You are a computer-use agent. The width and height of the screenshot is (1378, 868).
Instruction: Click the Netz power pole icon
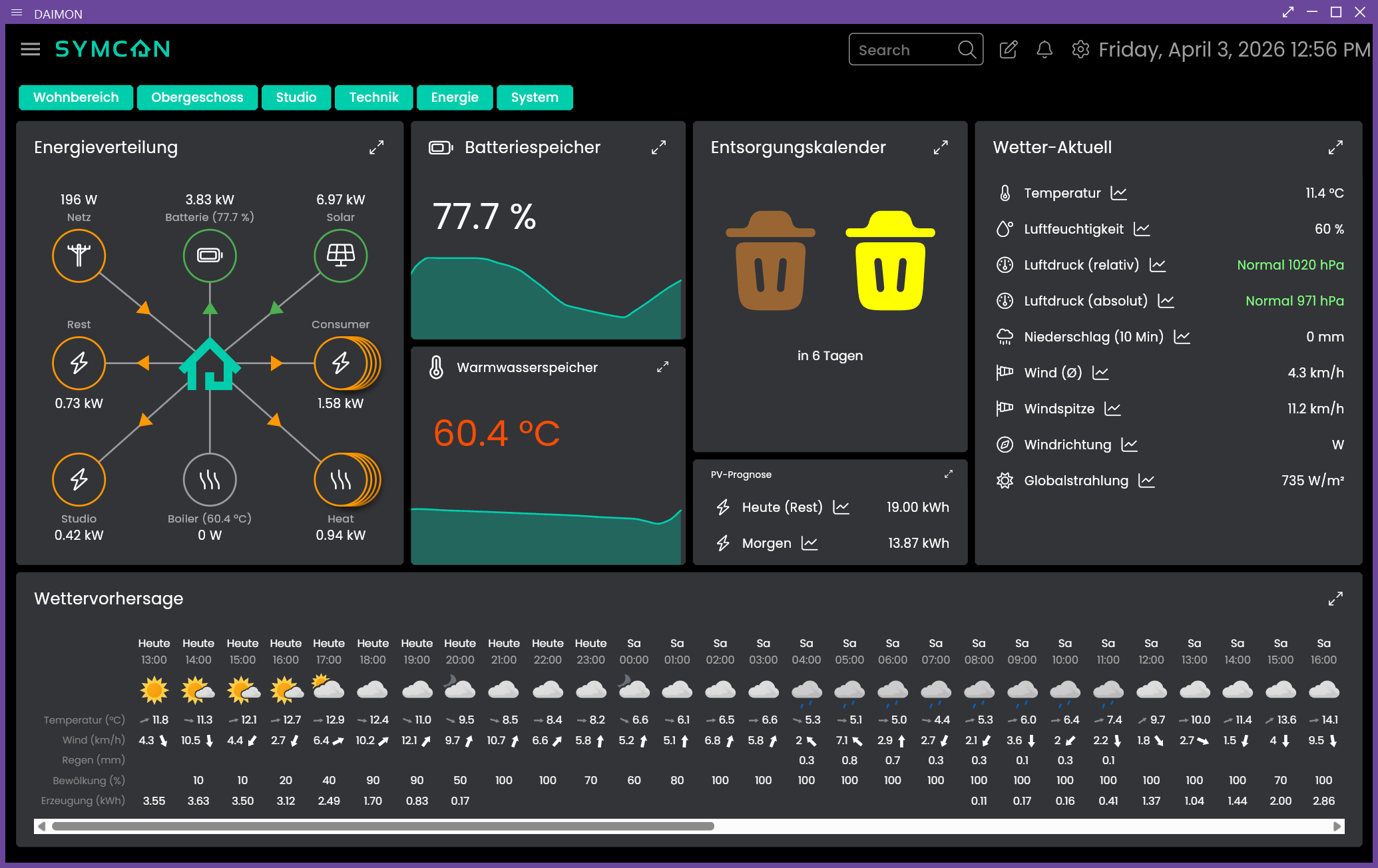[79, 256]
